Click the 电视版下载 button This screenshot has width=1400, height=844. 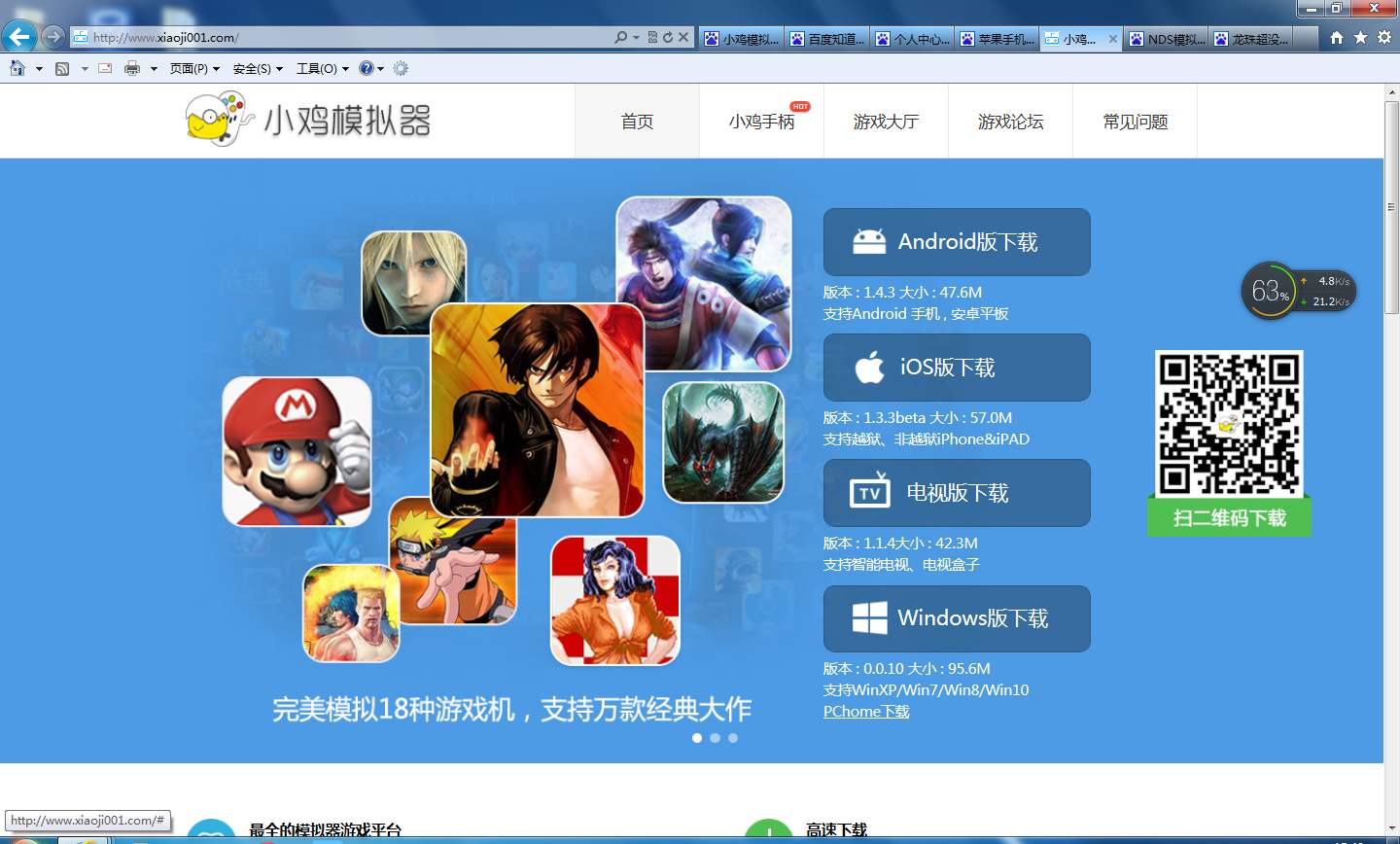pyautogui.click(x=957, y=492)
